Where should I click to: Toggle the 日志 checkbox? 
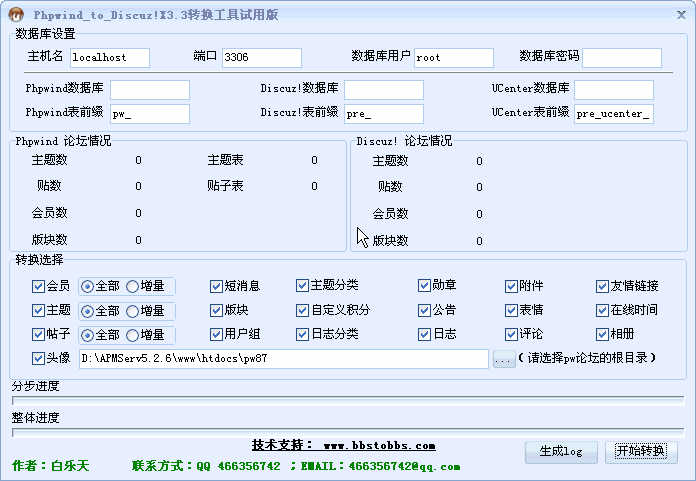tap(424, 334)
